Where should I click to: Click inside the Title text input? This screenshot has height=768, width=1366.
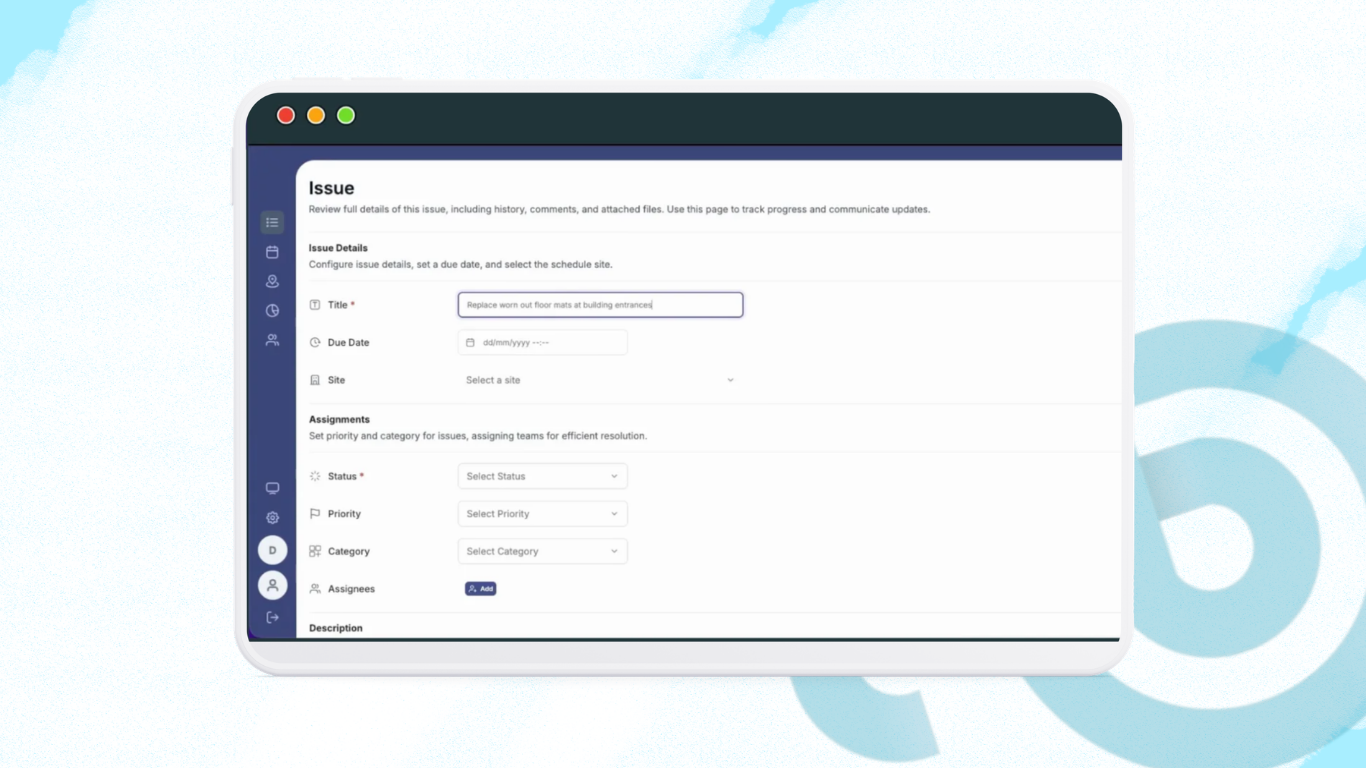(x=600, y=305)
